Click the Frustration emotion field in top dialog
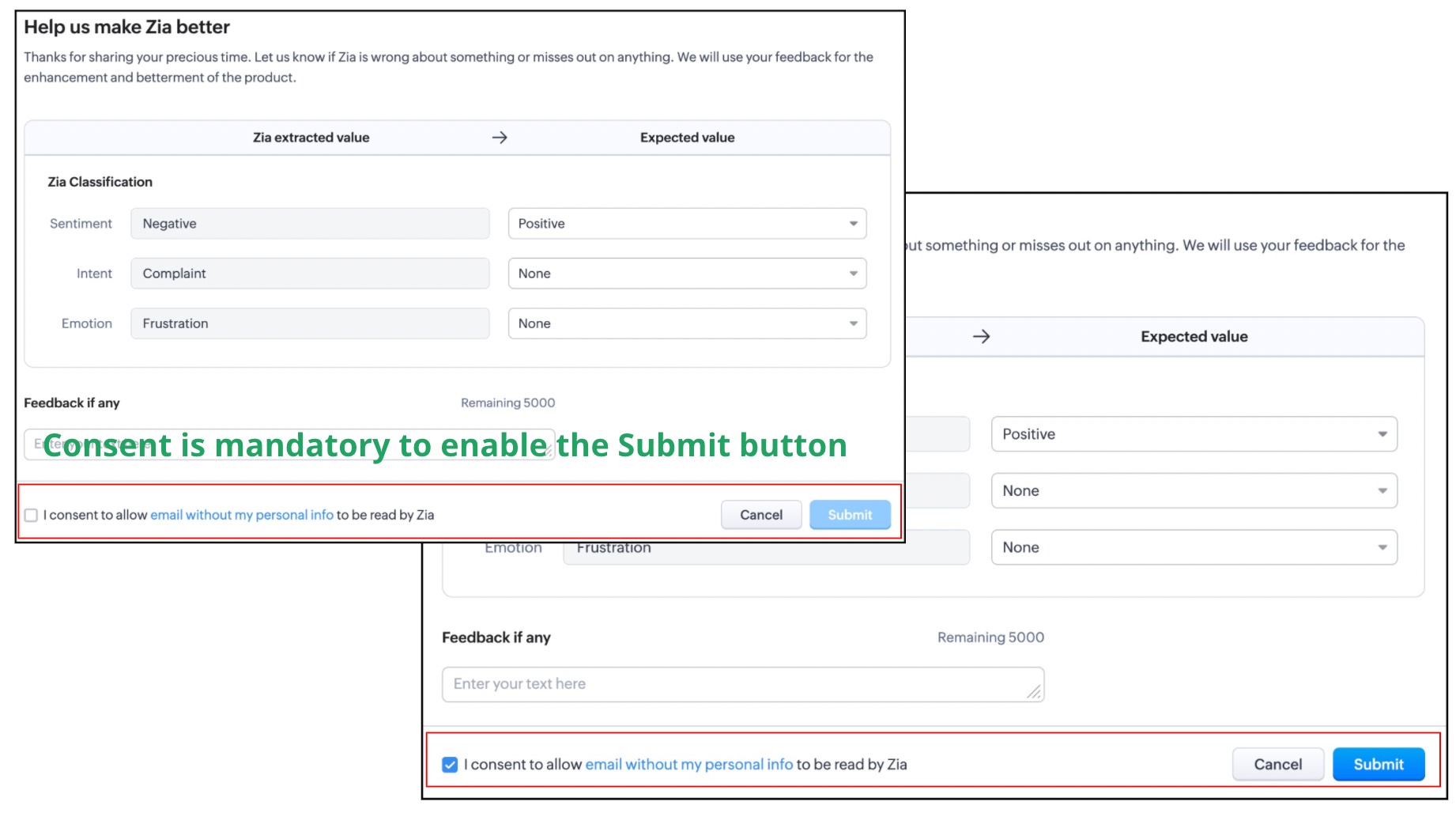The image size is (1456, 813). (310, 323)
